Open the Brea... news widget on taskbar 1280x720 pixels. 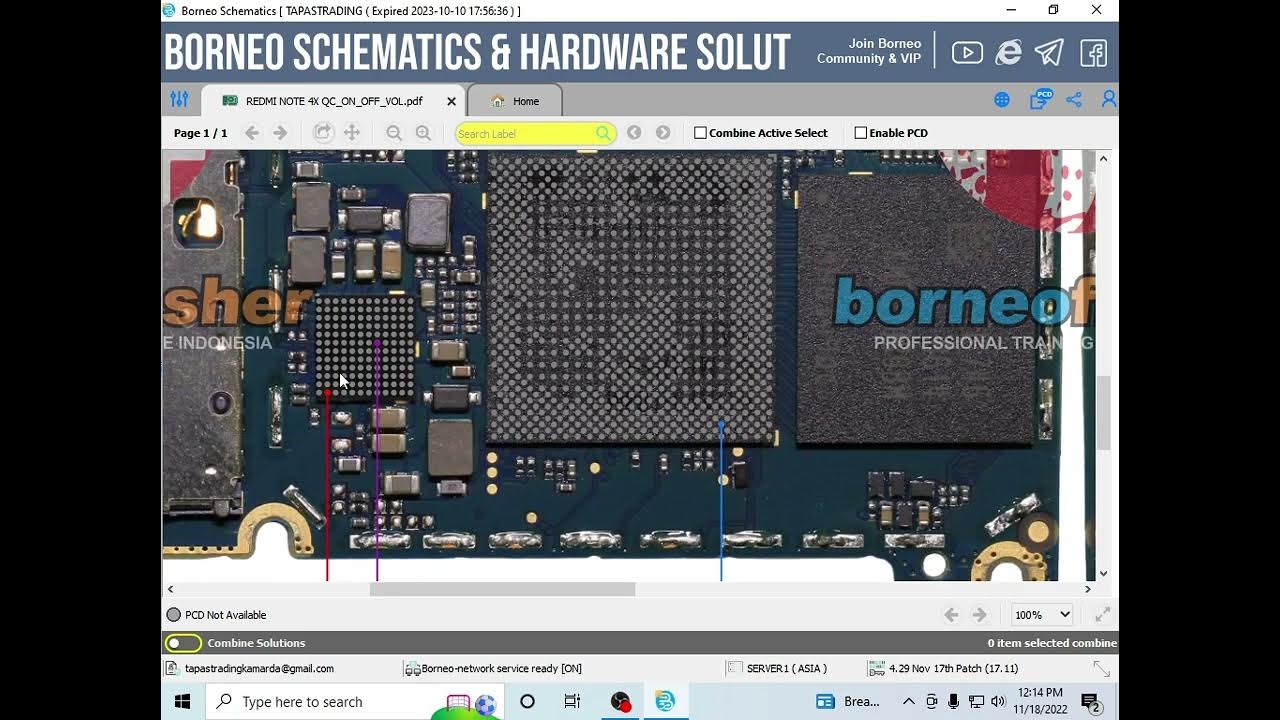pos(848,702)
